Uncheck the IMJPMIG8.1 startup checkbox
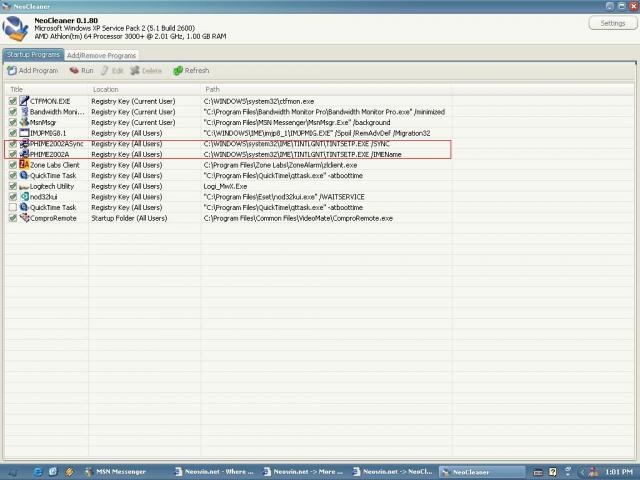This screenshot has width=640, height=480. point(13,133)
